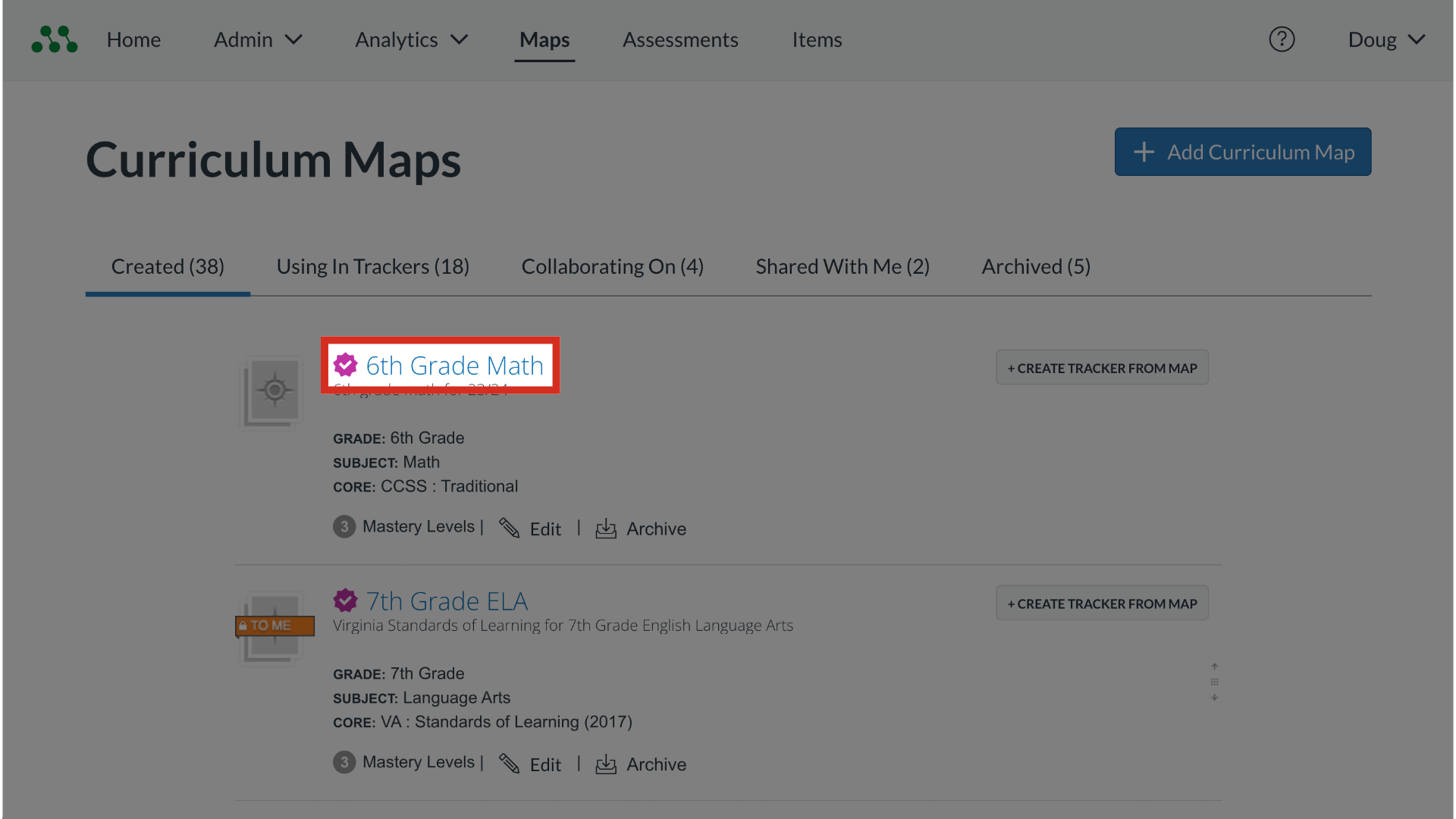Click the plus icon in Add Curriculum Map
The image size is (1456, 819).
[1144, 152]
